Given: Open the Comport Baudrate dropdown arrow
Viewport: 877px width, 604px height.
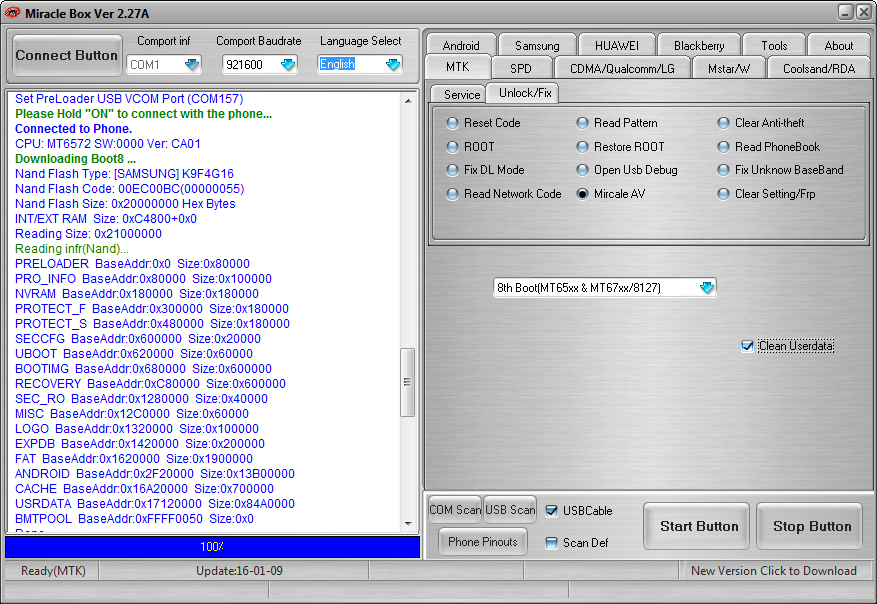Looking at the screenshot, I should (288, 64).
